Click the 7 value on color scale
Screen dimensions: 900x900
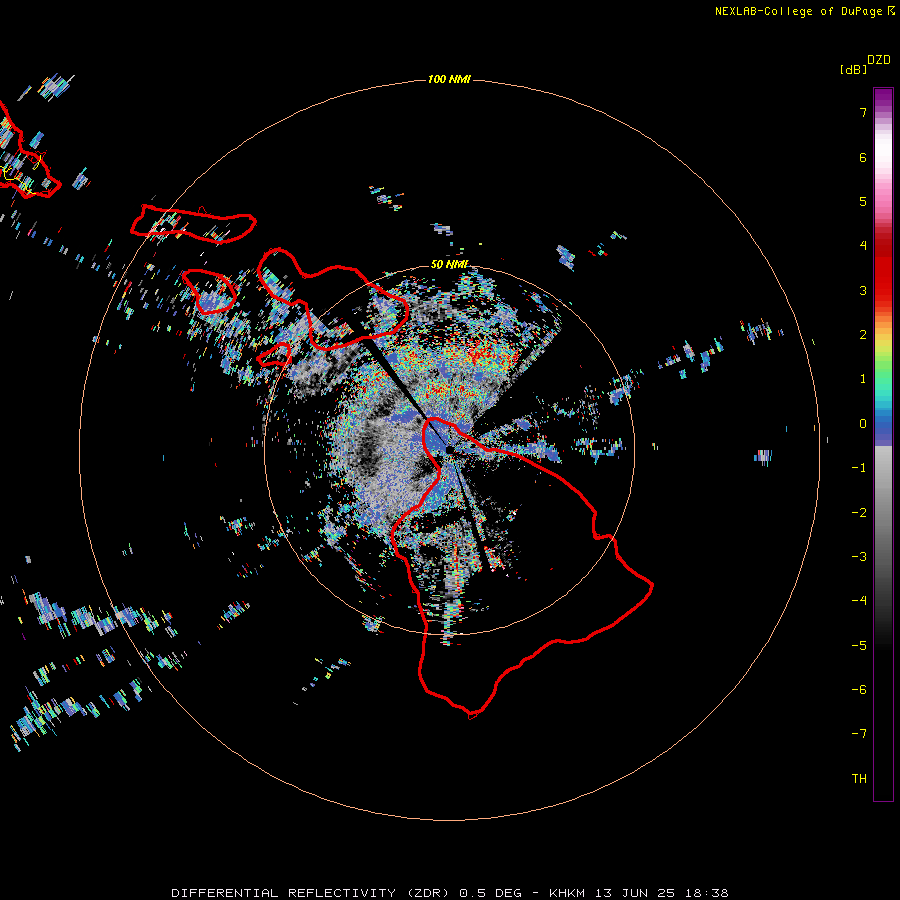863,112
